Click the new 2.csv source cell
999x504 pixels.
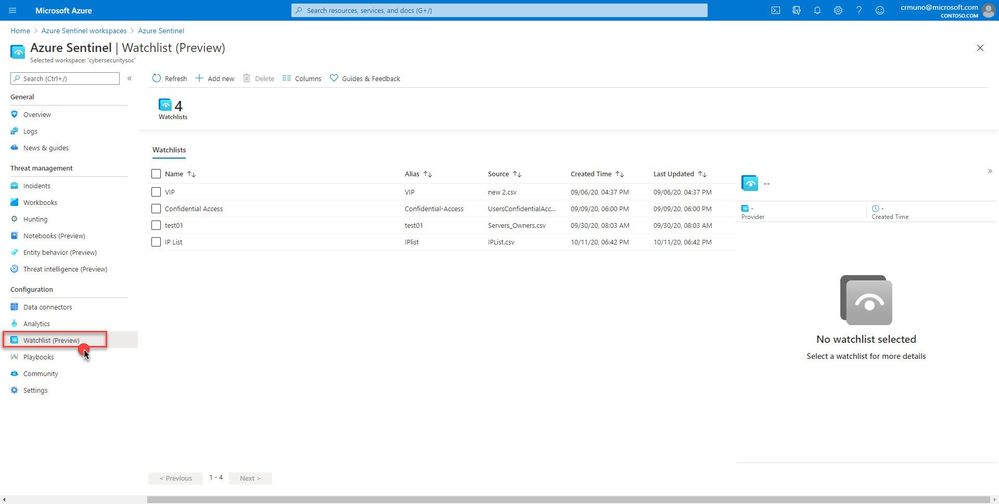503,192
